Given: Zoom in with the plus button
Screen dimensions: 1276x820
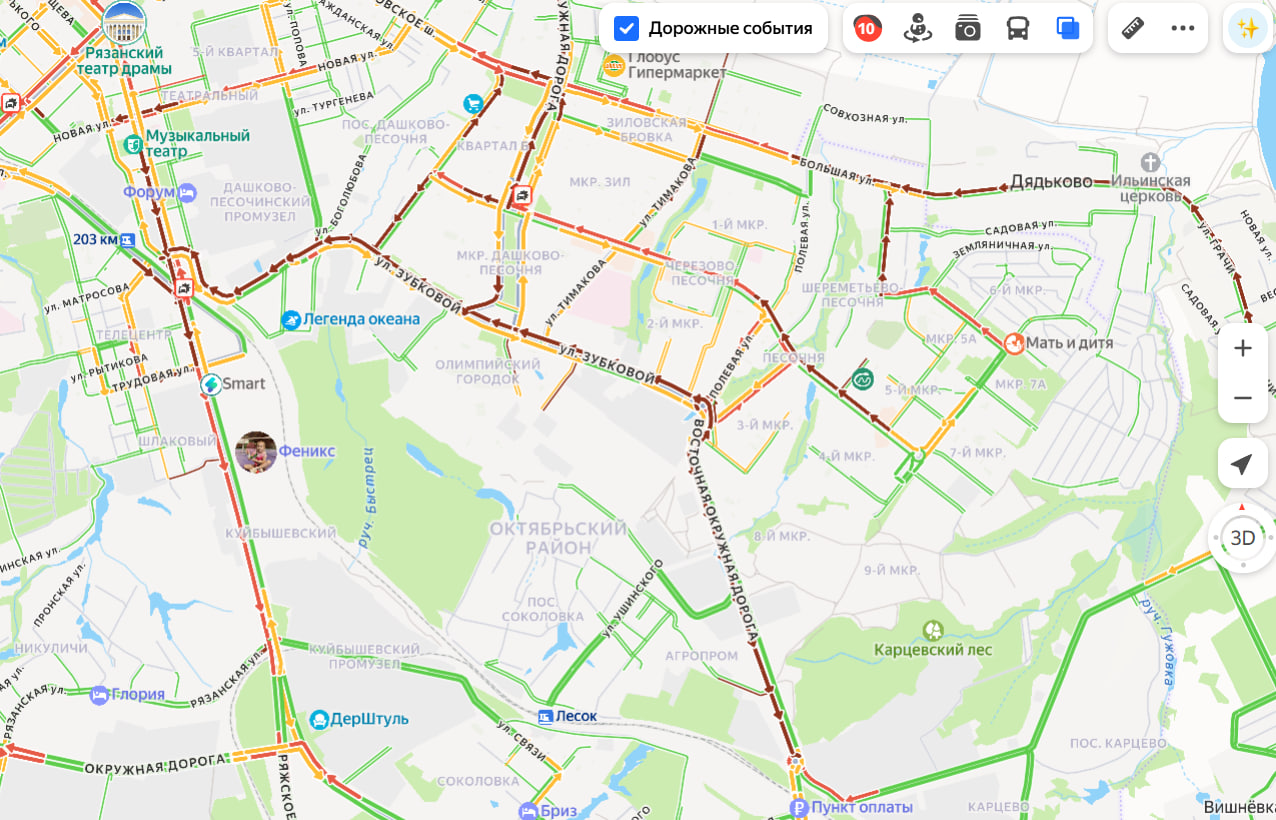Looking at the screenshot, I should [x=1243, y=348].
